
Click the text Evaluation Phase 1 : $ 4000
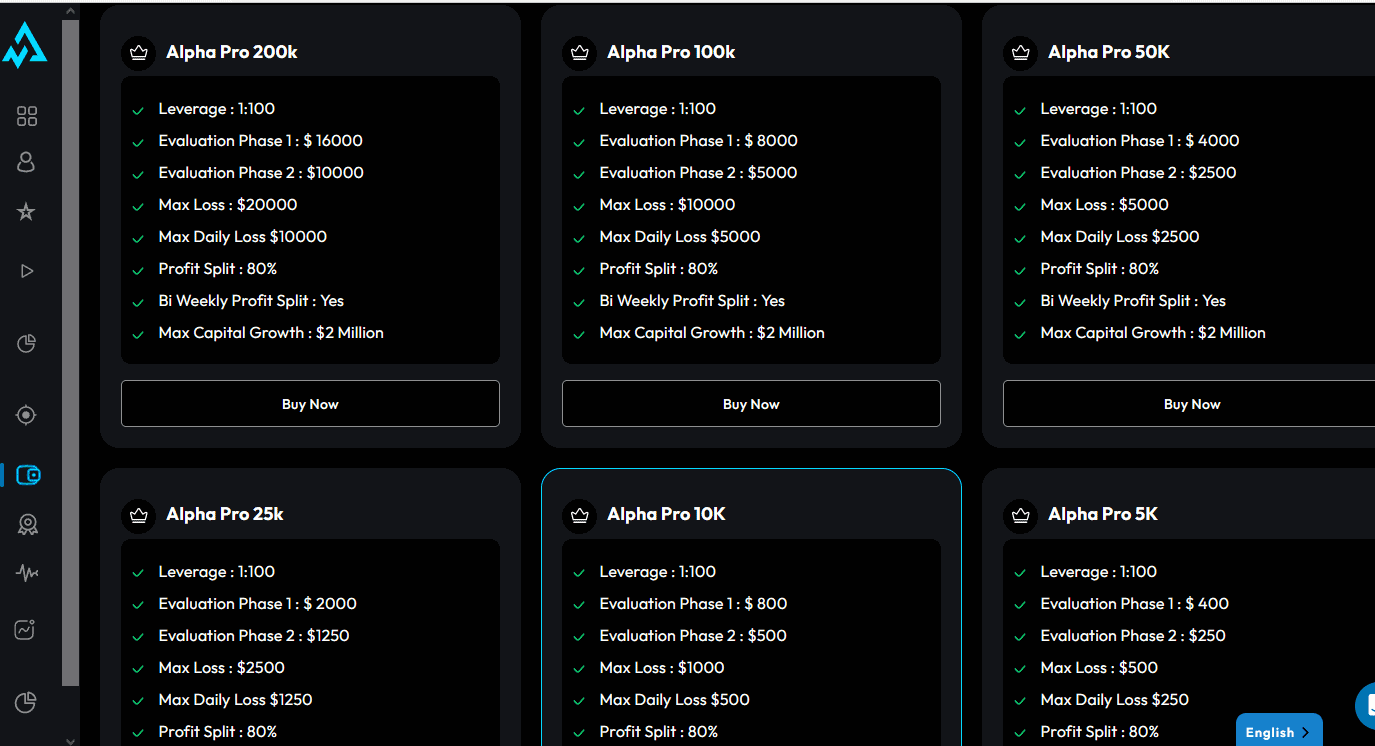1140,141
